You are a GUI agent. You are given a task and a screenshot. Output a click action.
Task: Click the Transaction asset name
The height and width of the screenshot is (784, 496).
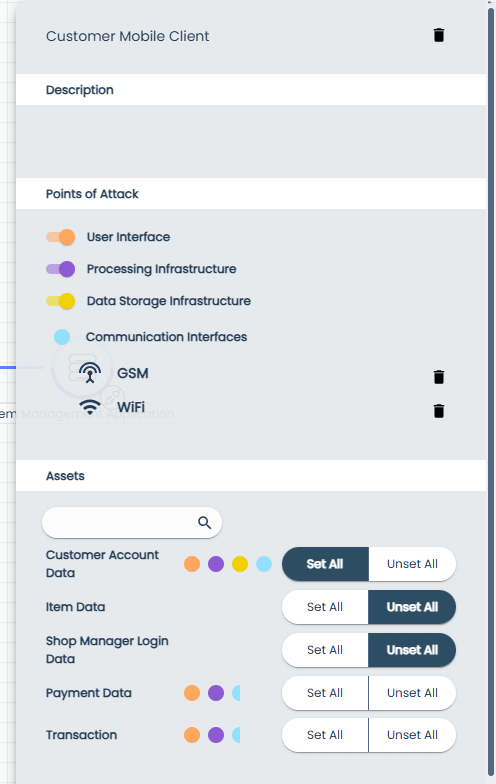82,735
